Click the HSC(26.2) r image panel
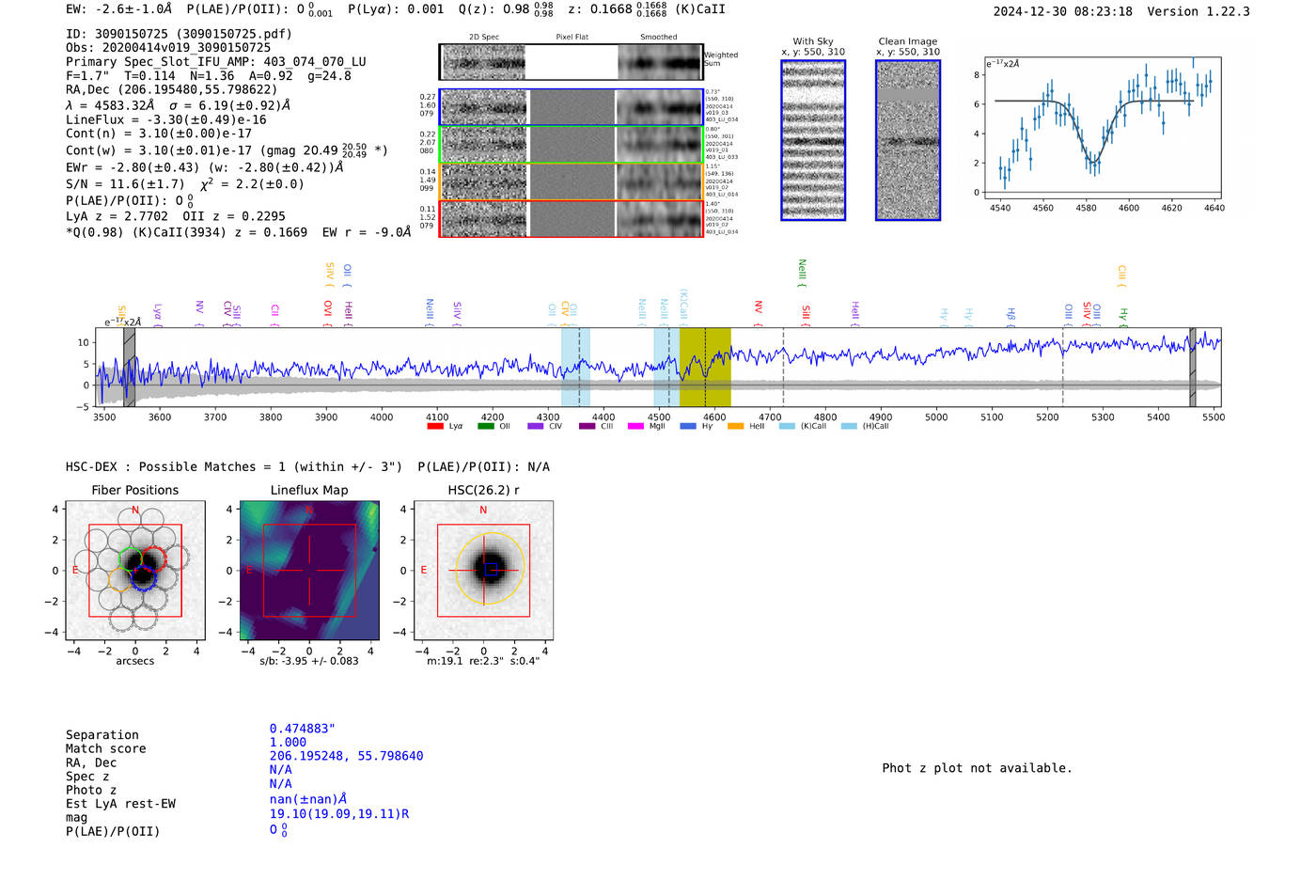The image size is (1316, 896). click(x=483, y=571)
